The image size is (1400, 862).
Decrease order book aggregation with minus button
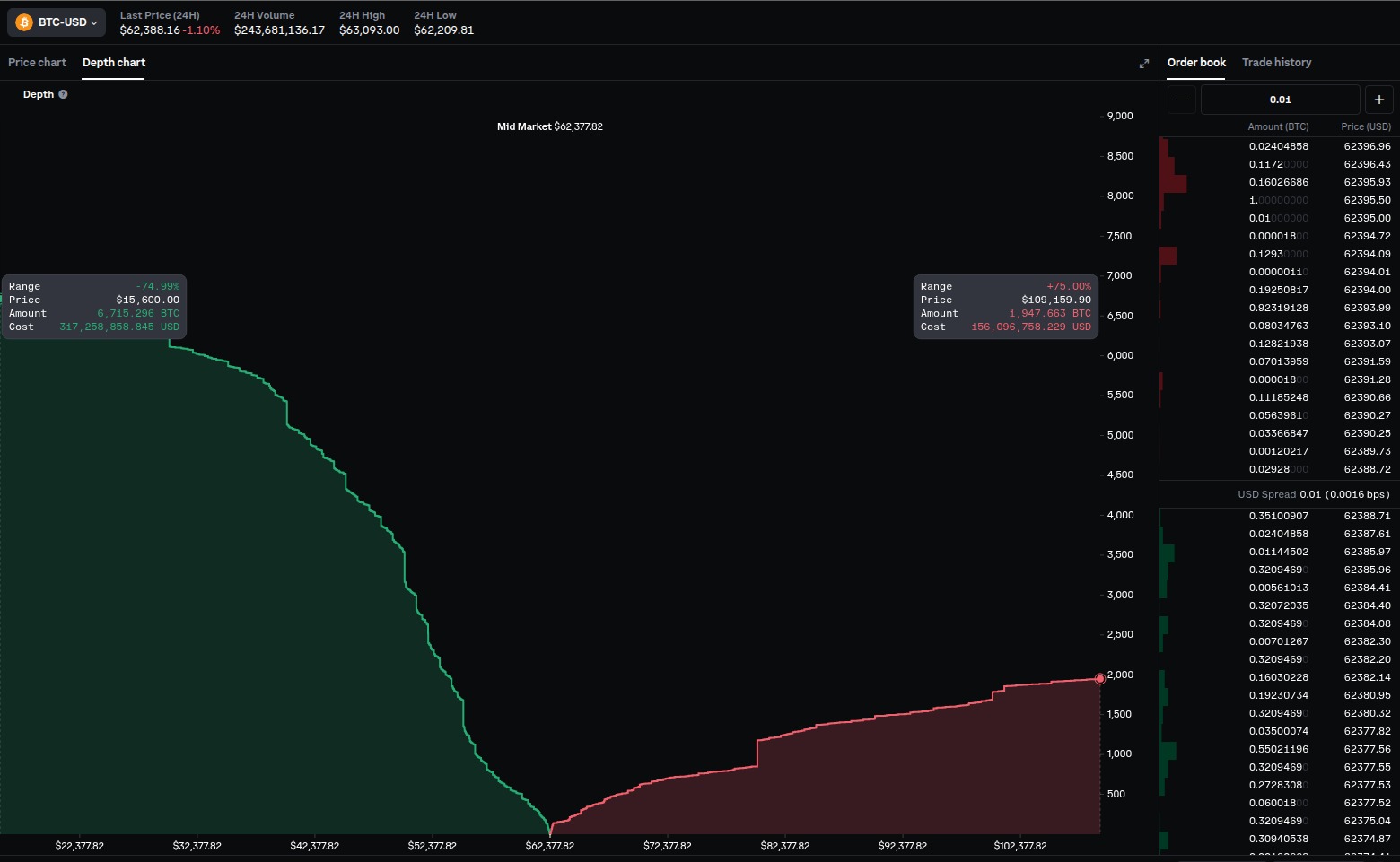point(1182,100)
